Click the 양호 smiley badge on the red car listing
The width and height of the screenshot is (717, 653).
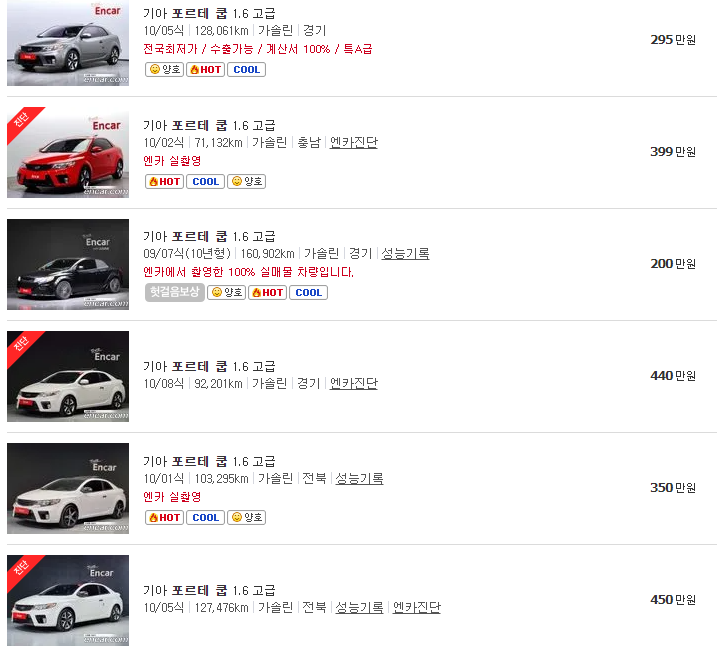246,182
